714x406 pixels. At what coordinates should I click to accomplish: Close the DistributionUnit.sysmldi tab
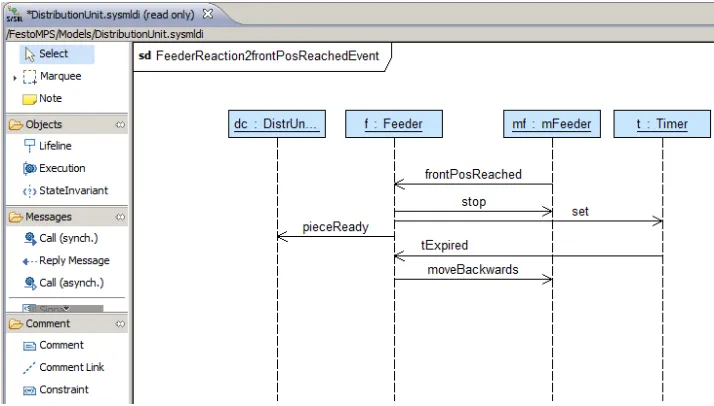tap(208, 14)
